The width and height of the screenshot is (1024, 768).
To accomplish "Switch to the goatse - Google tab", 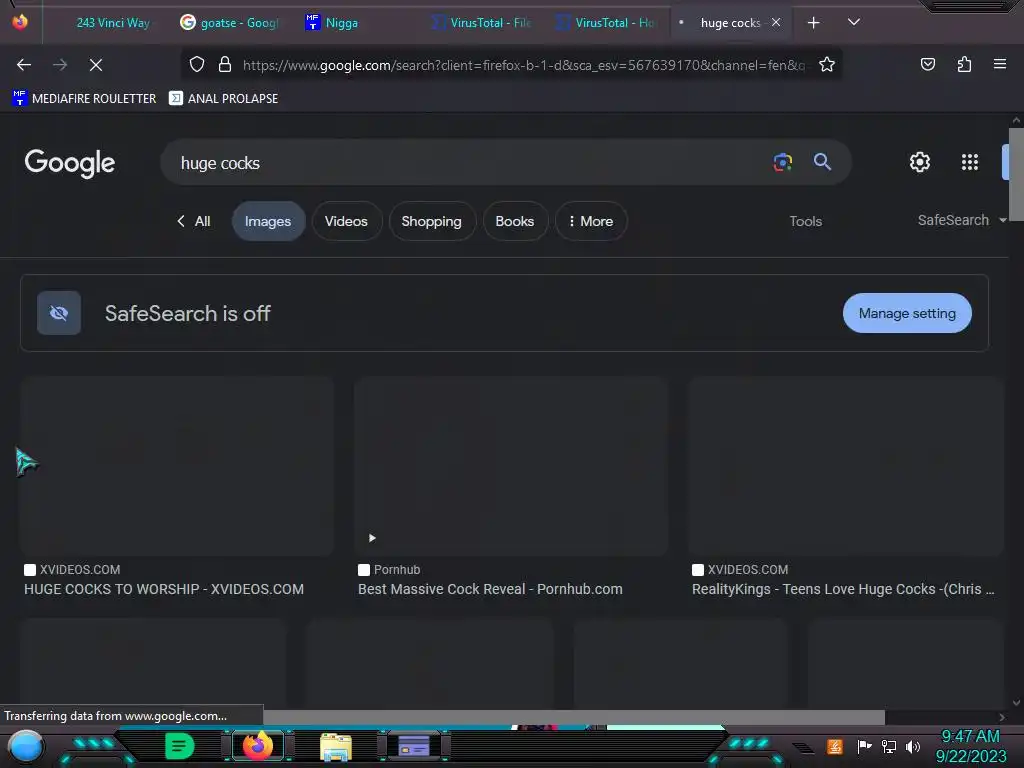I will 230,23.
